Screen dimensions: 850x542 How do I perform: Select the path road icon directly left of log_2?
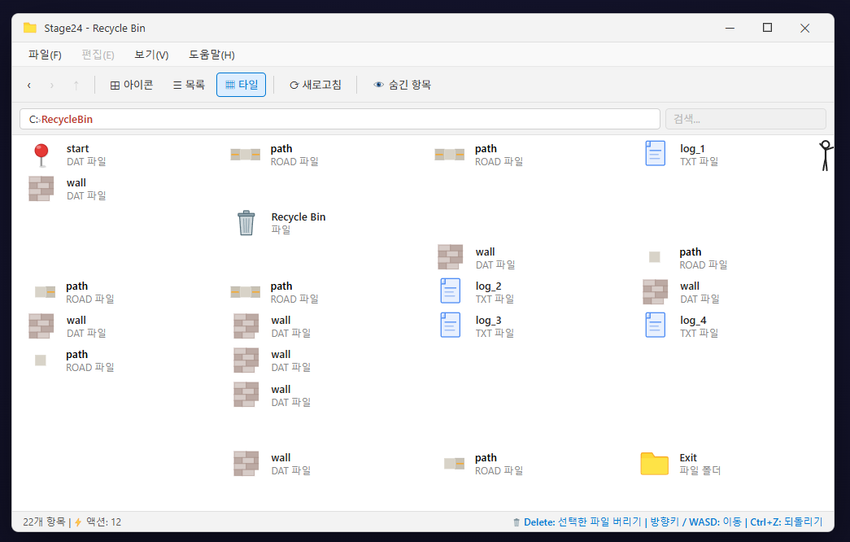[x=245, y=292]
